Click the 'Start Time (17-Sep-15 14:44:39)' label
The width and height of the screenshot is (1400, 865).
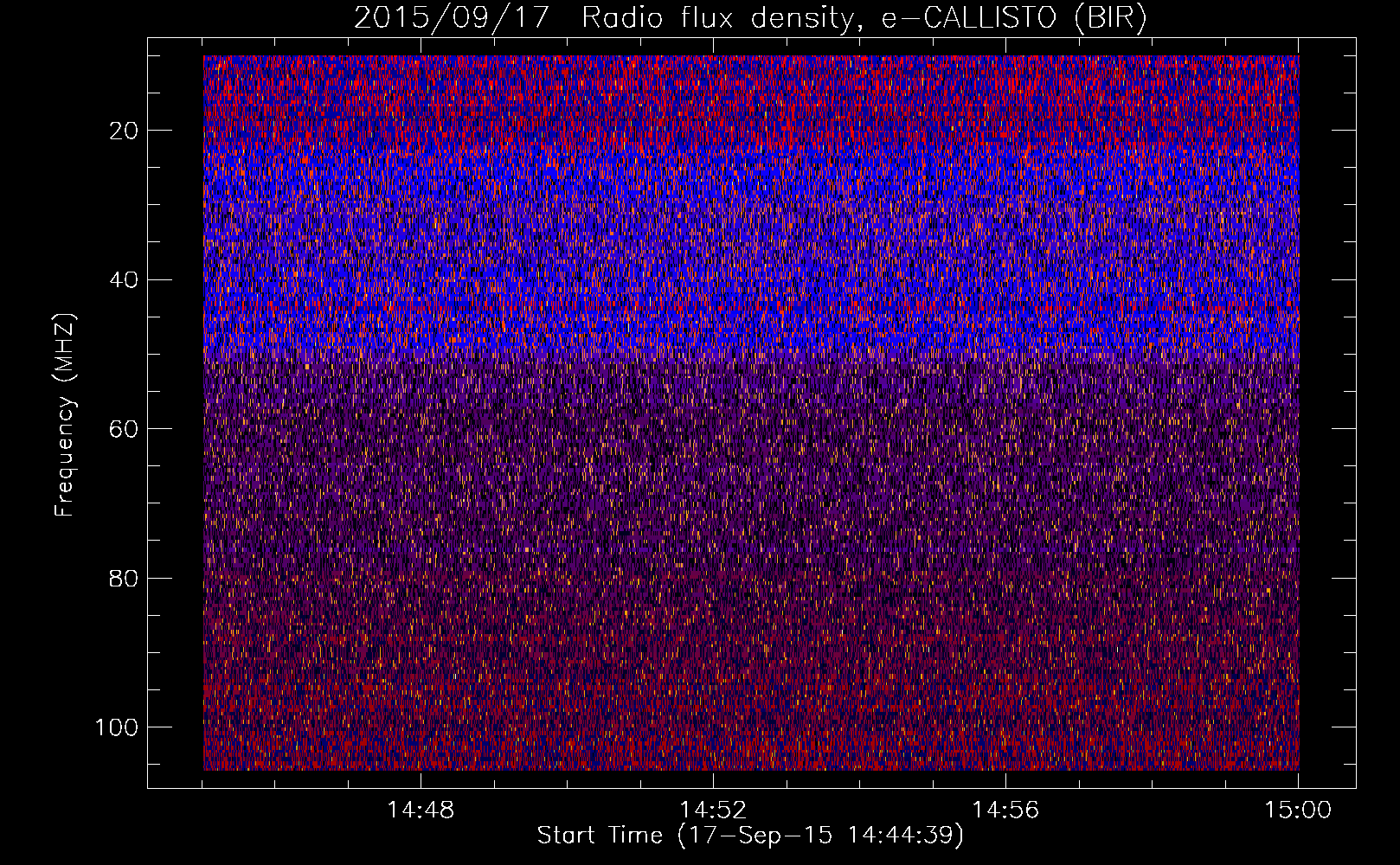(x=750, y=836)
